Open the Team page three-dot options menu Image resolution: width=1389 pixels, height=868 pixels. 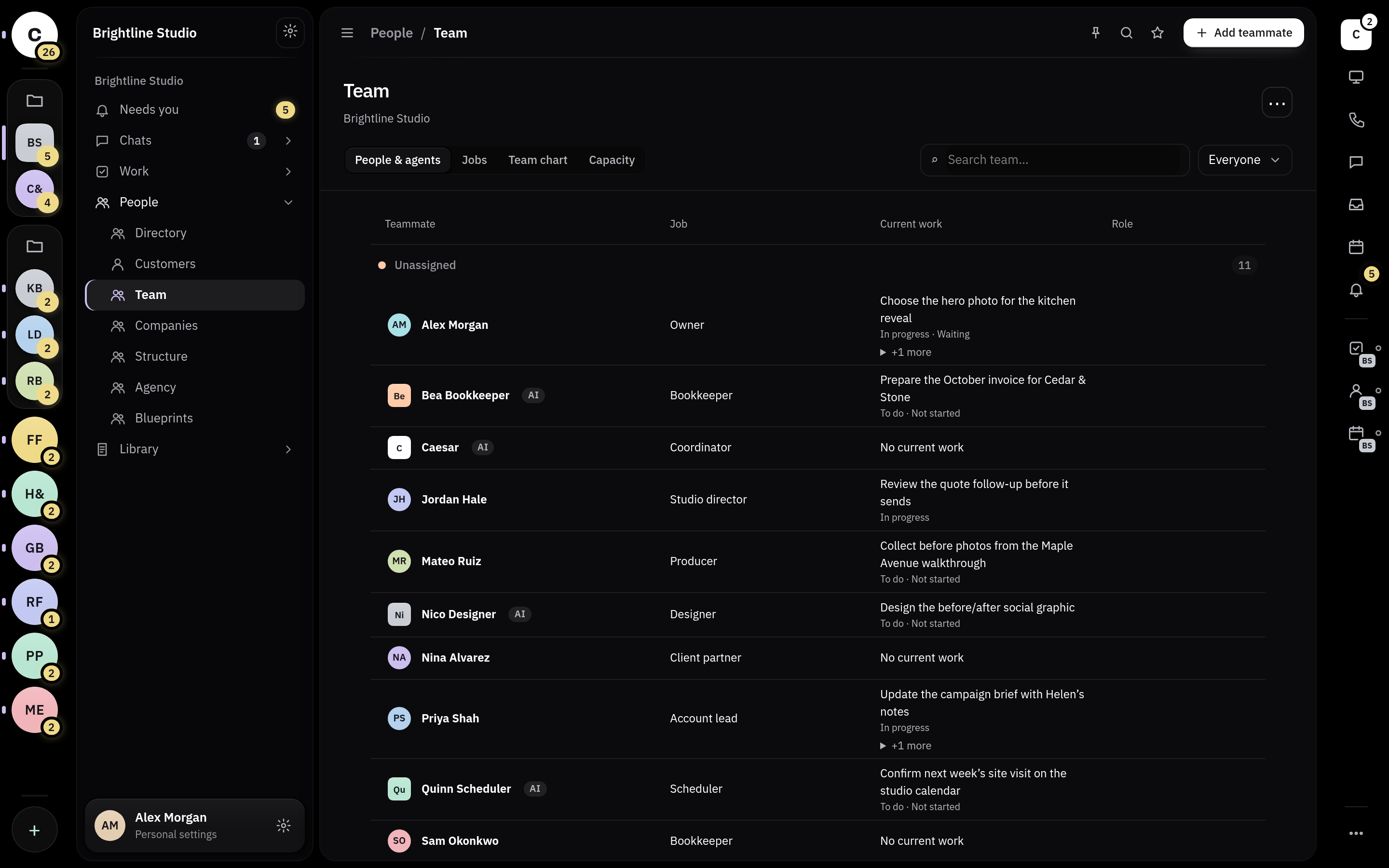pyautogui.click(x=1277, y=103)
